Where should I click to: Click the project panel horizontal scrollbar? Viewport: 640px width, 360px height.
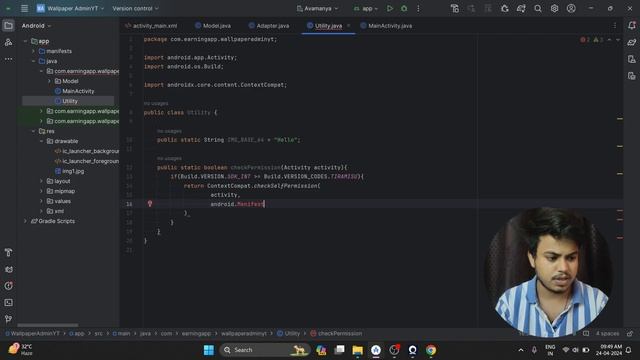48,325
